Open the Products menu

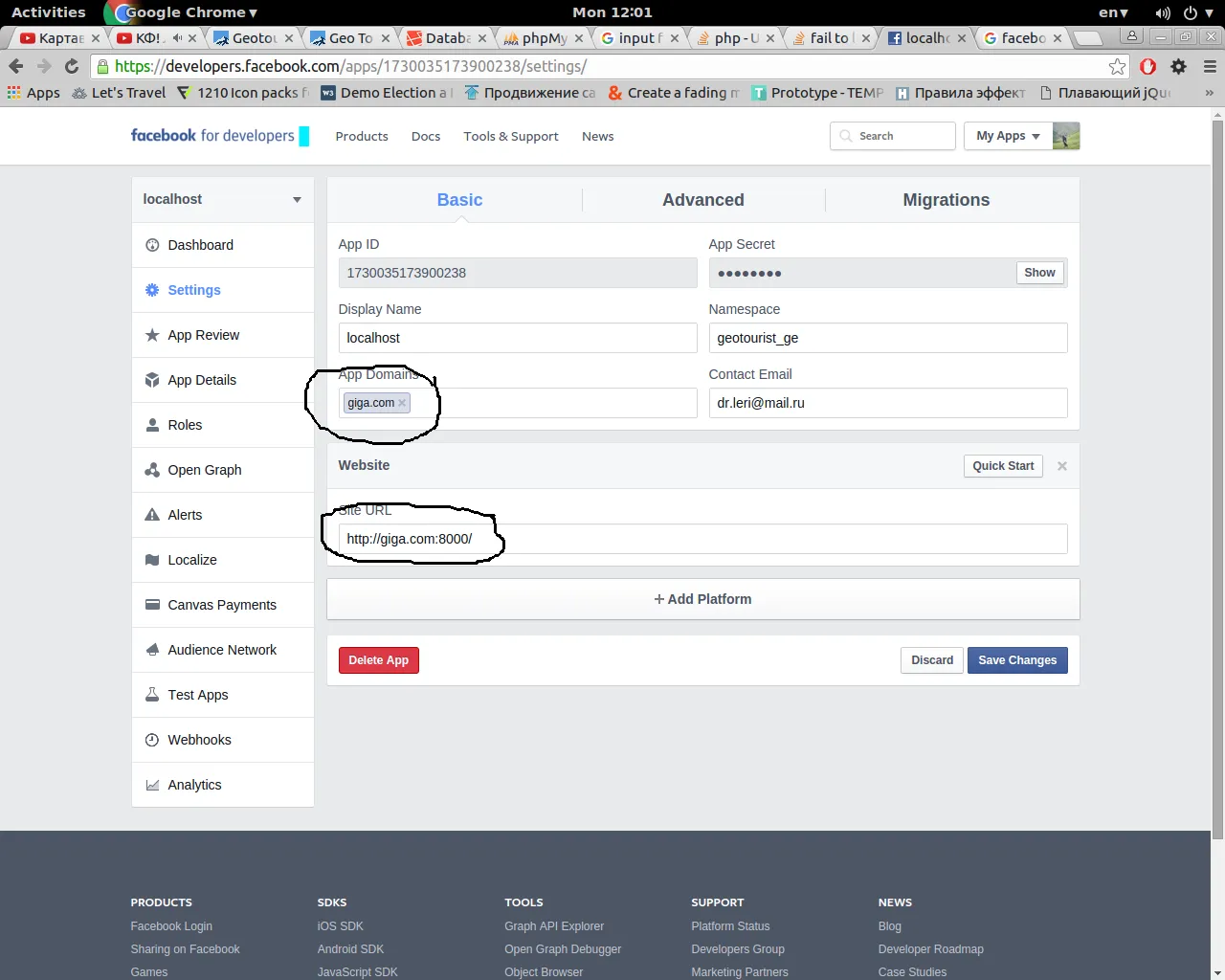pyautogui.click(x=362, y=136)
